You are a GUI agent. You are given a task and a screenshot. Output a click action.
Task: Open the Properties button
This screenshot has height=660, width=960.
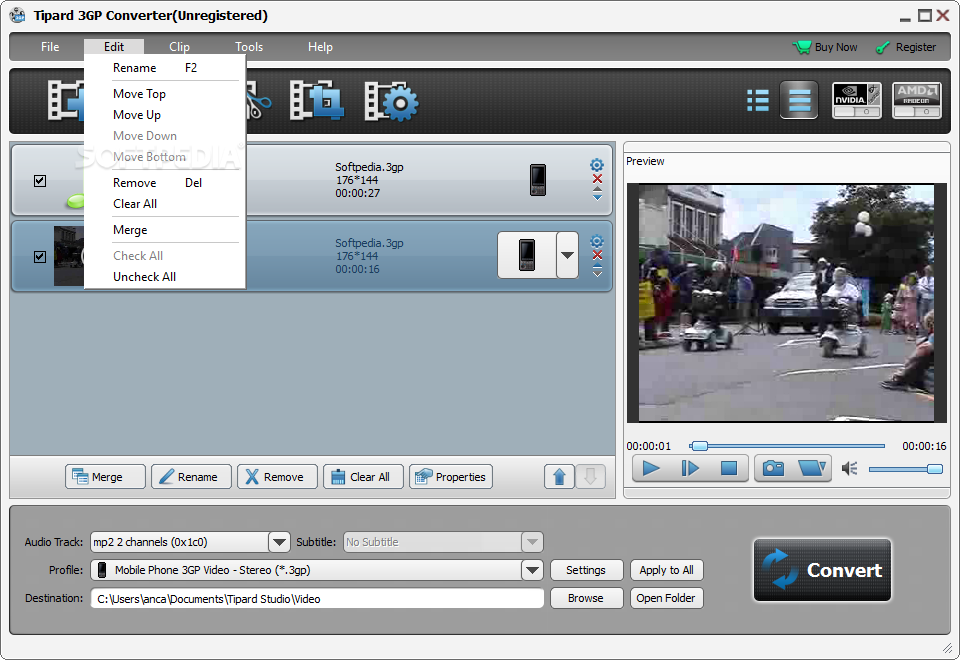(x=451, y=476)
